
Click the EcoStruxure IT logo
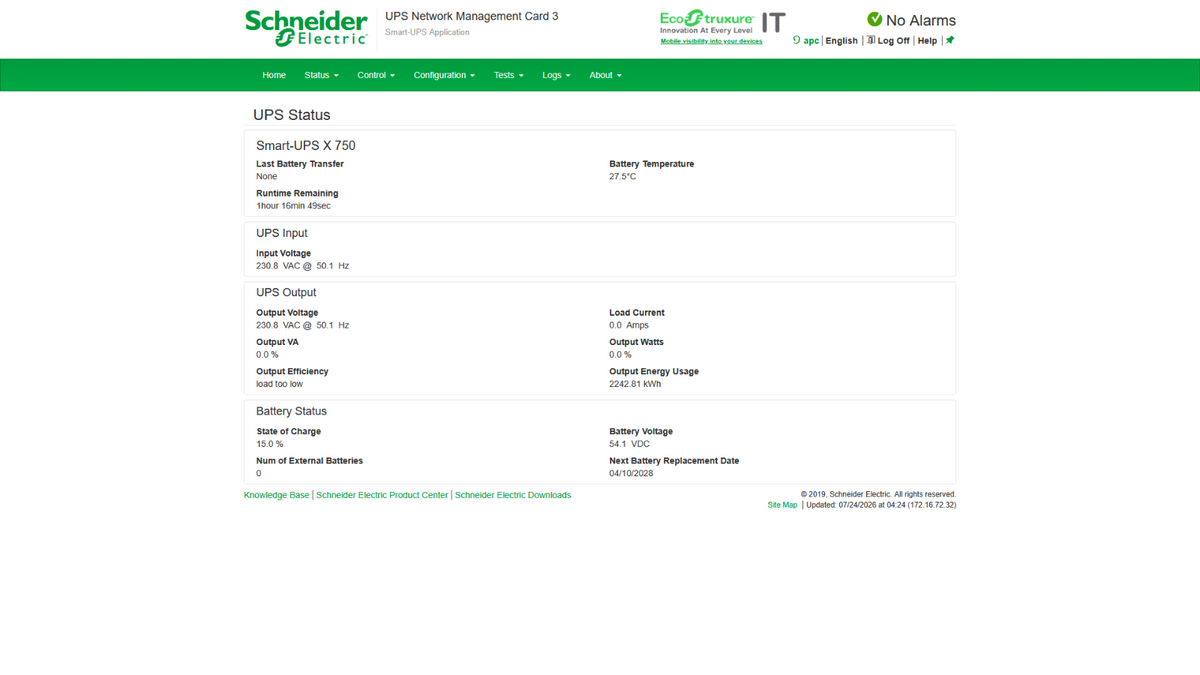(x=722, y=23)
